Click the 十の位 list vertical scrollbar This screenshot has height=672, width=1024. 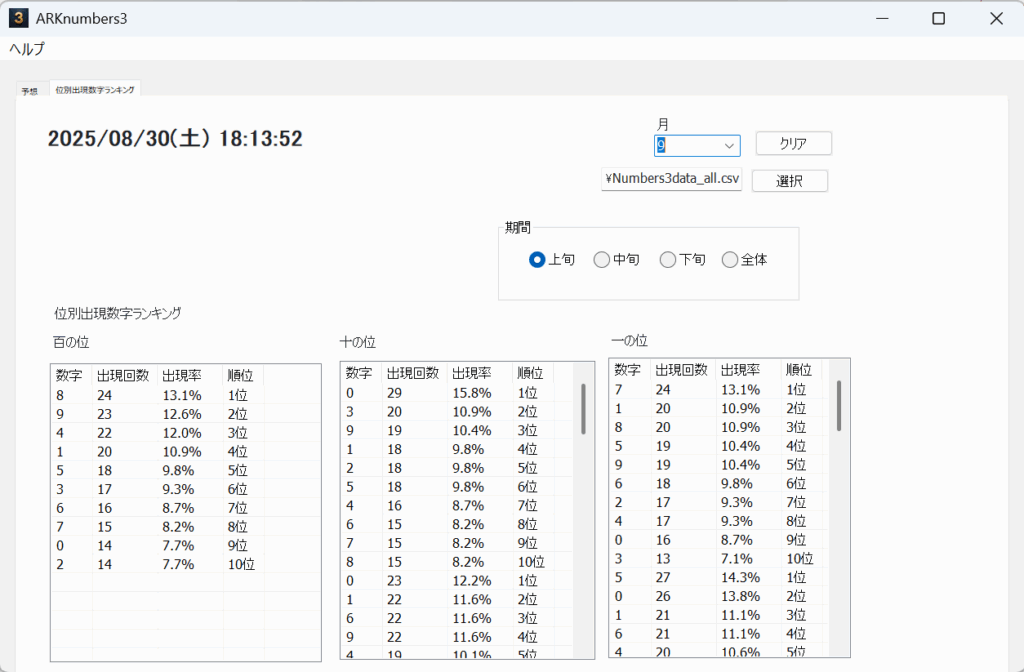pyautogui.click(x=583, y=409)
